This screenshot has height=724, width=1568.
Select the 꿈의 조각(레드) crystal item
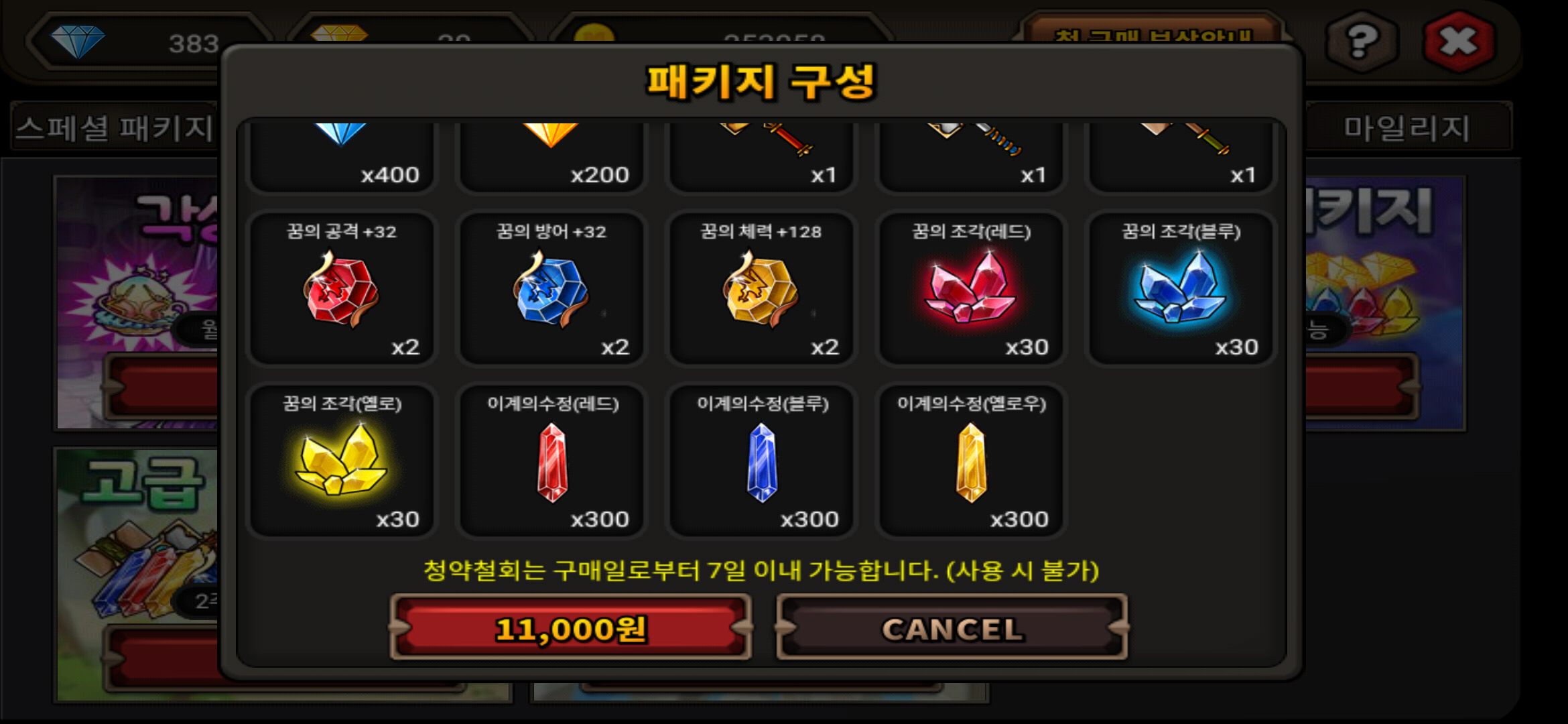pos(970,288)
